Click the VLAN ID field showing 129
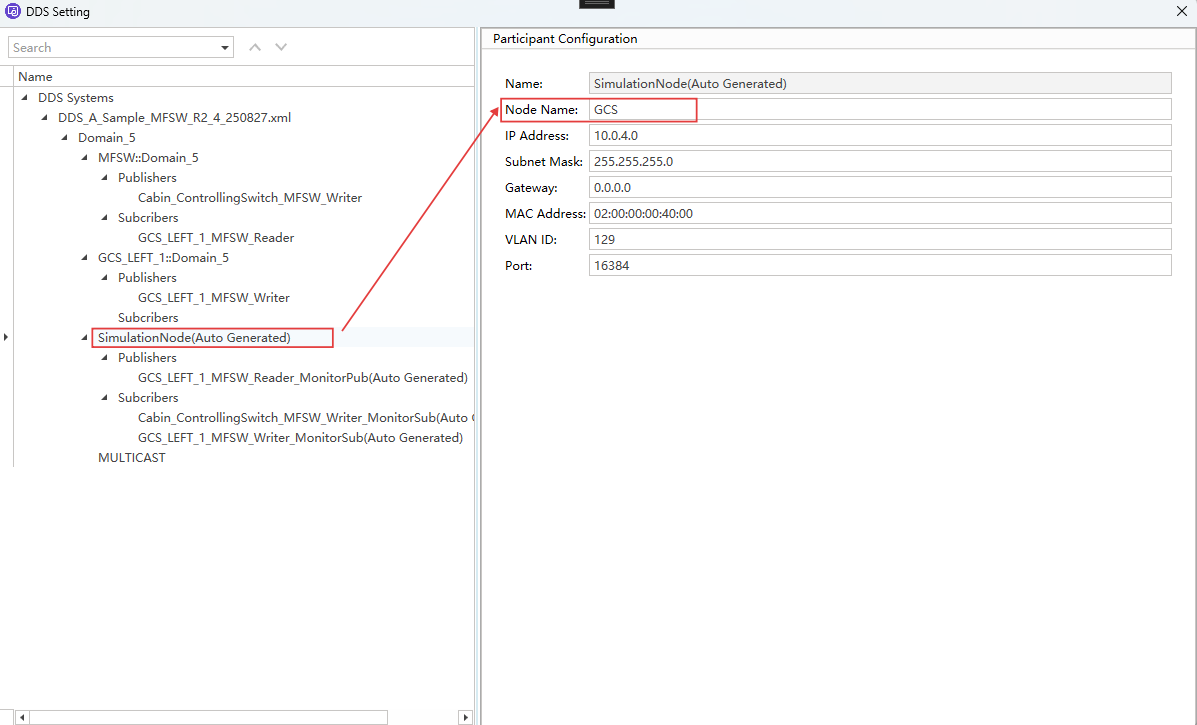Image resolution: width=1197 pixels, height=725 pixels. pyautogui.click(x=879, y=239)
